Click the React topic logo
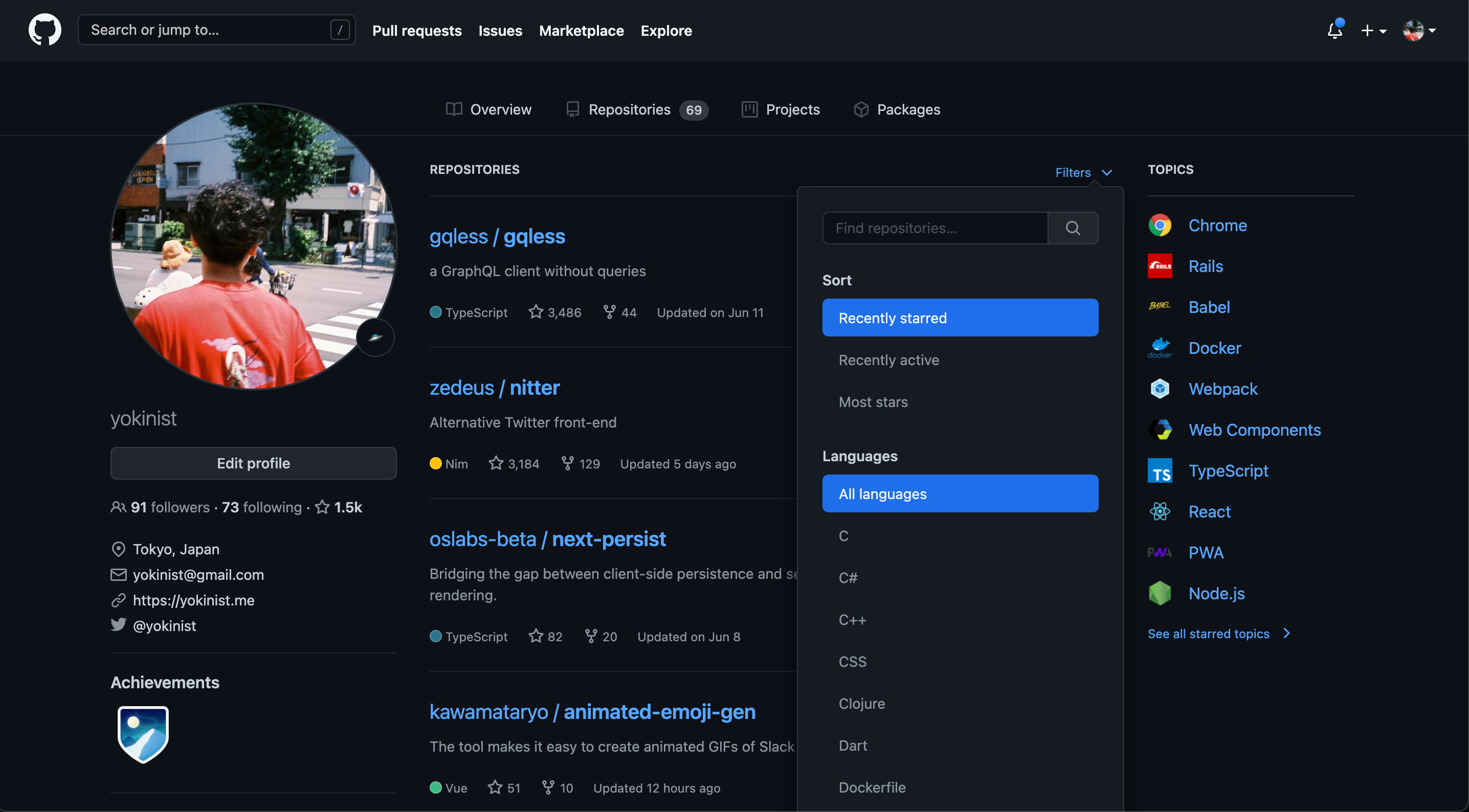The image size is (1469, 812). 1160,511
